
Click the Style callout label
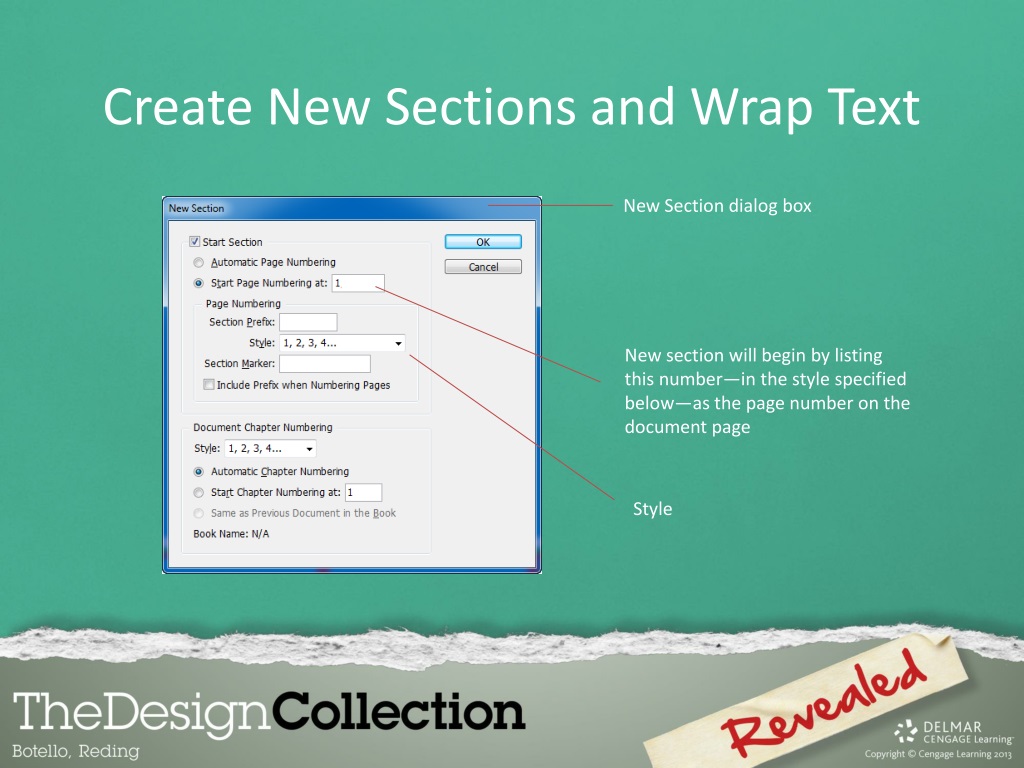pos(652,509)
